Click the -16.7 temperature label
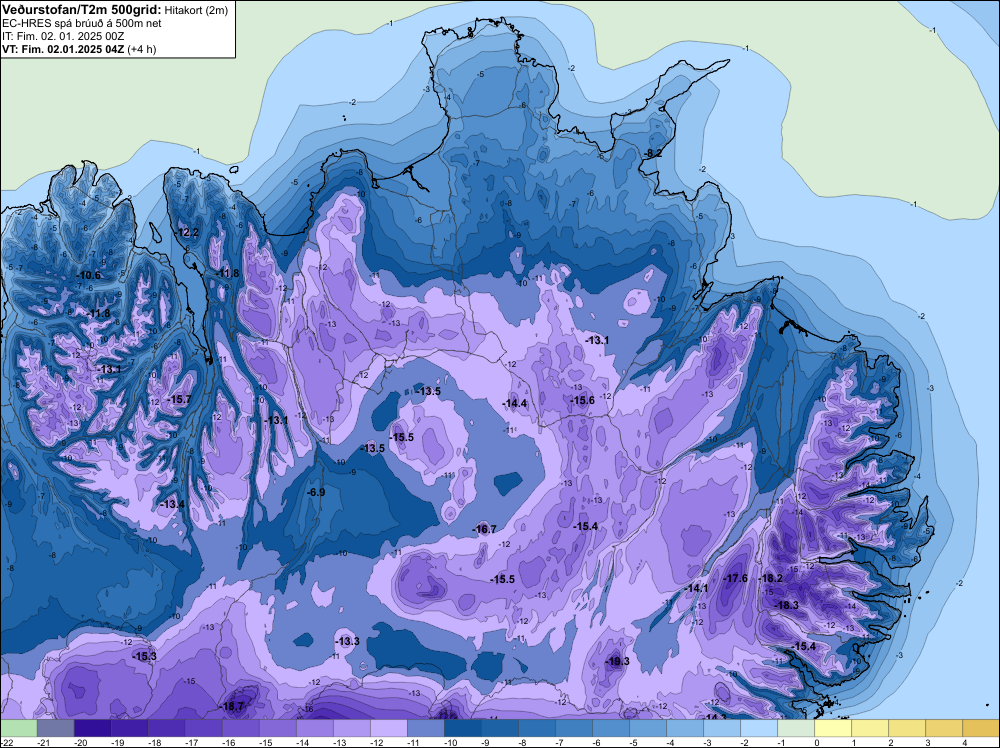Screen dimensions: 1000x748 (483, 529)
